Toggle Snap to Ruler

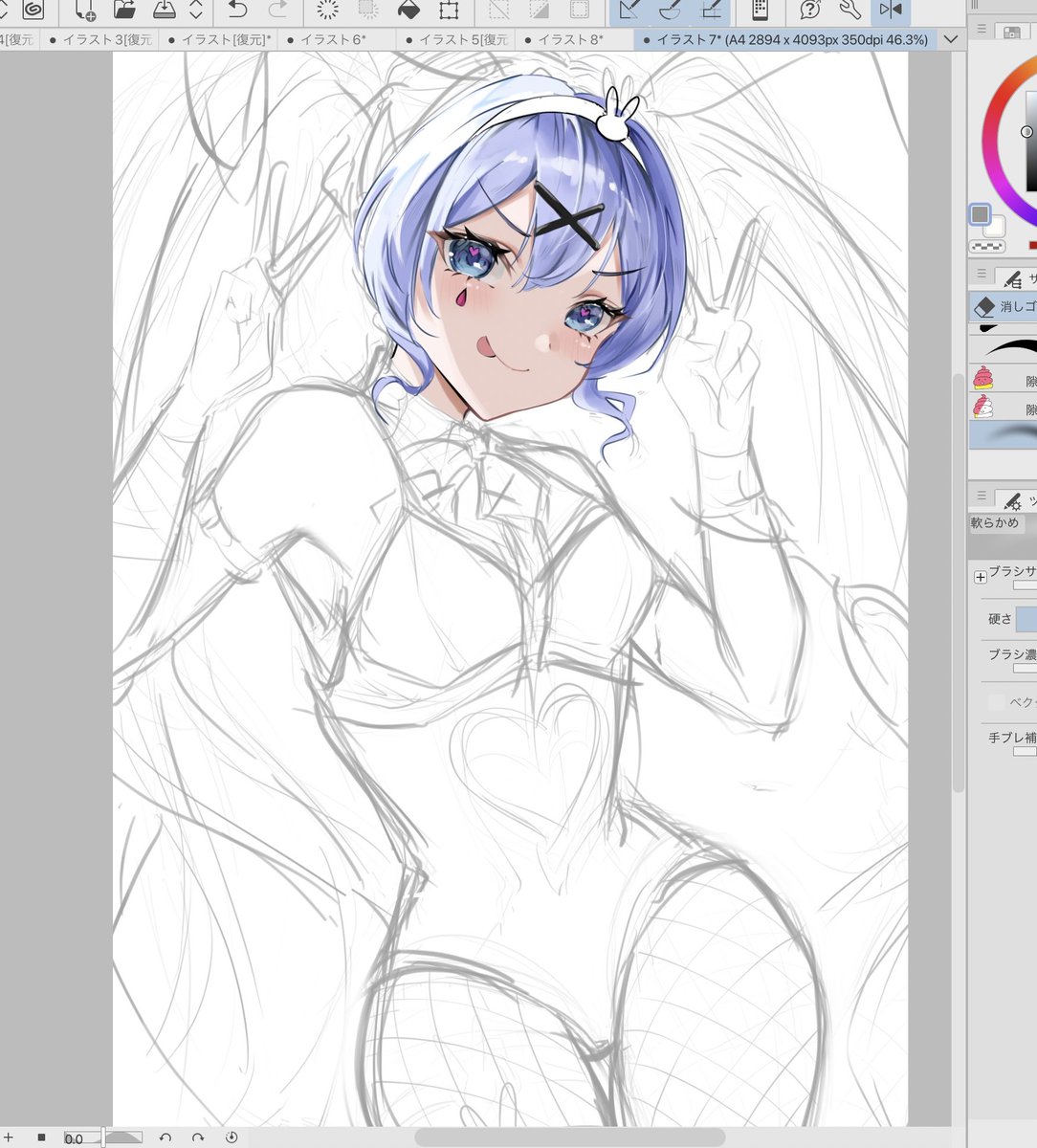pyautogui.click(x=629, y=11)
